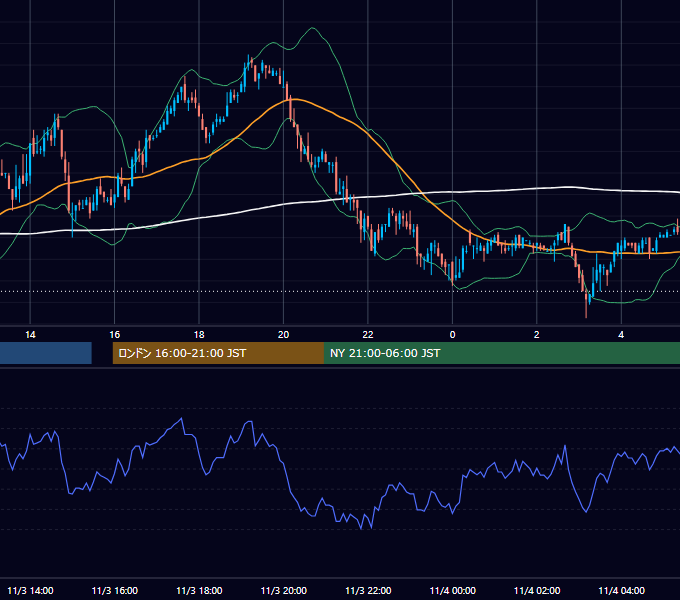Click the upper time axis label 18

pos(199,335)
